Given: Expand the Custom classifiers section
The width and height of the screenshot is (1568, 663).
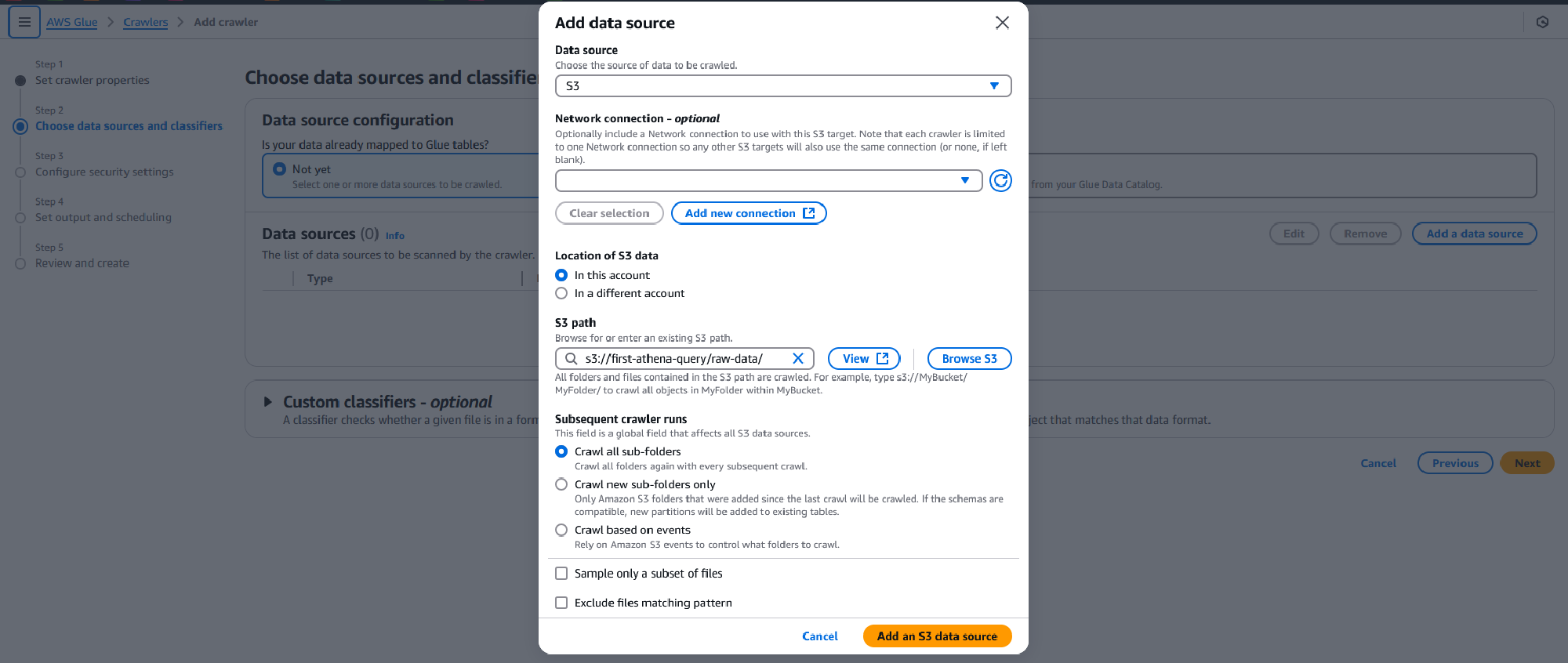Looking at the screenshot, I should tap(267, 401).
